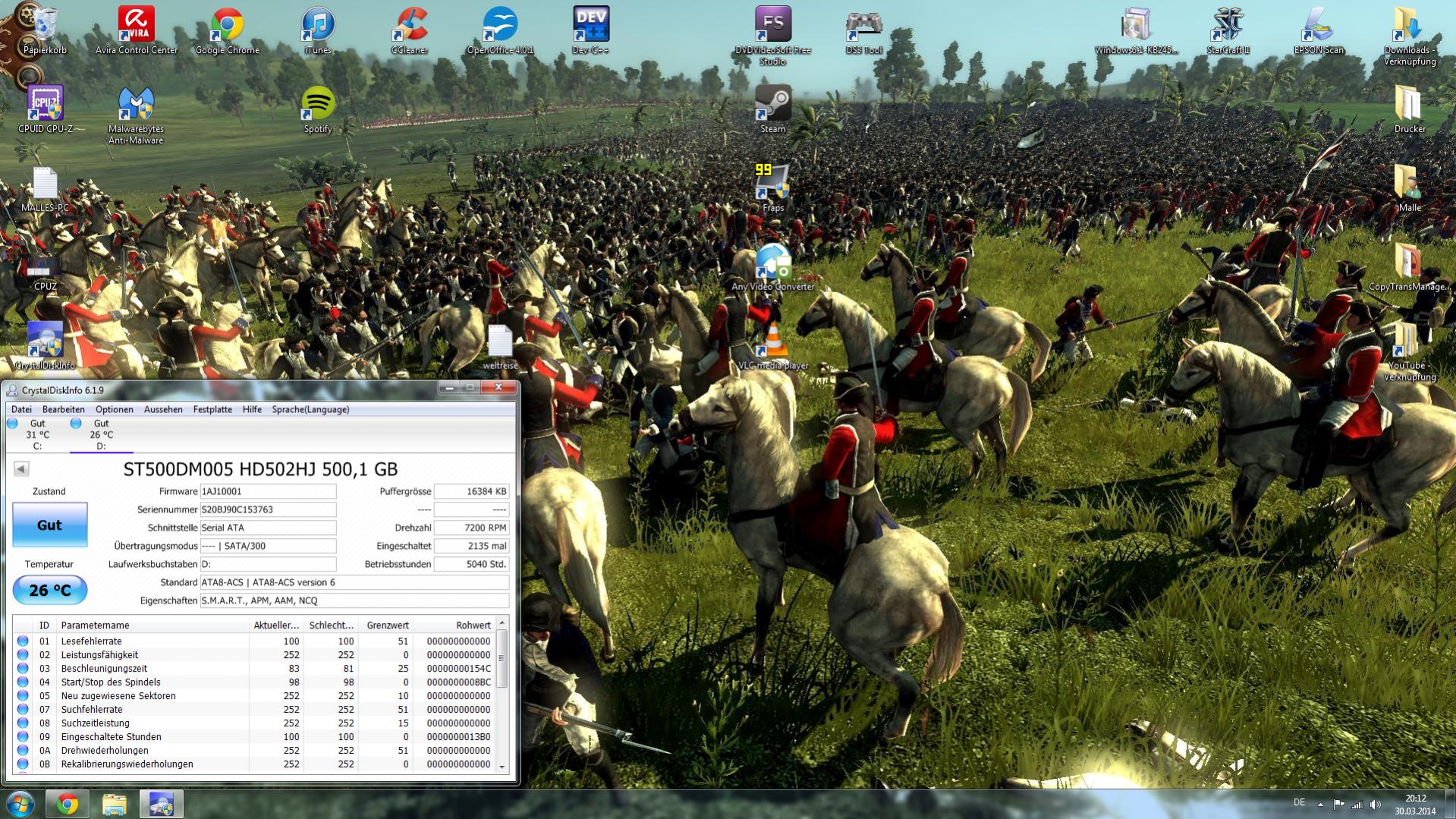Show hidden system tray icons
Screen dimensions: 1456x819
[1320, 805]
